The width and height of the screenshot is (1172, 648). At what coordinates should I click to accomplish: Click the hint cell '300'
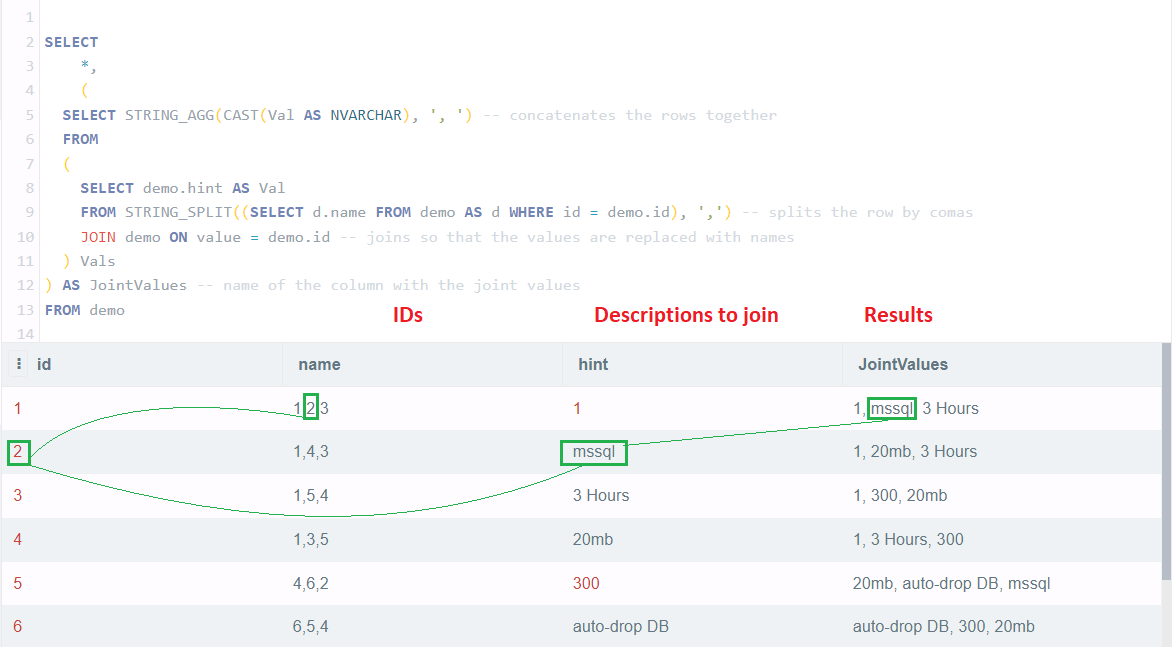pos(586,584)
